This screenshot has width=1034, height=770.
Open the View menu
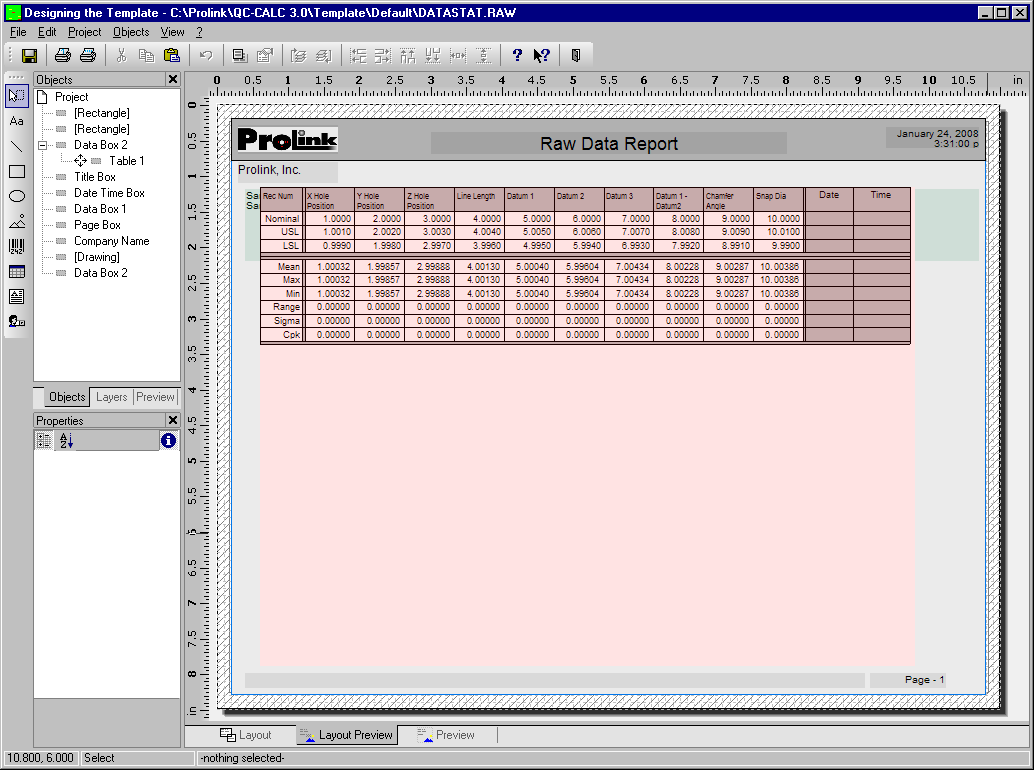[173, 32]
